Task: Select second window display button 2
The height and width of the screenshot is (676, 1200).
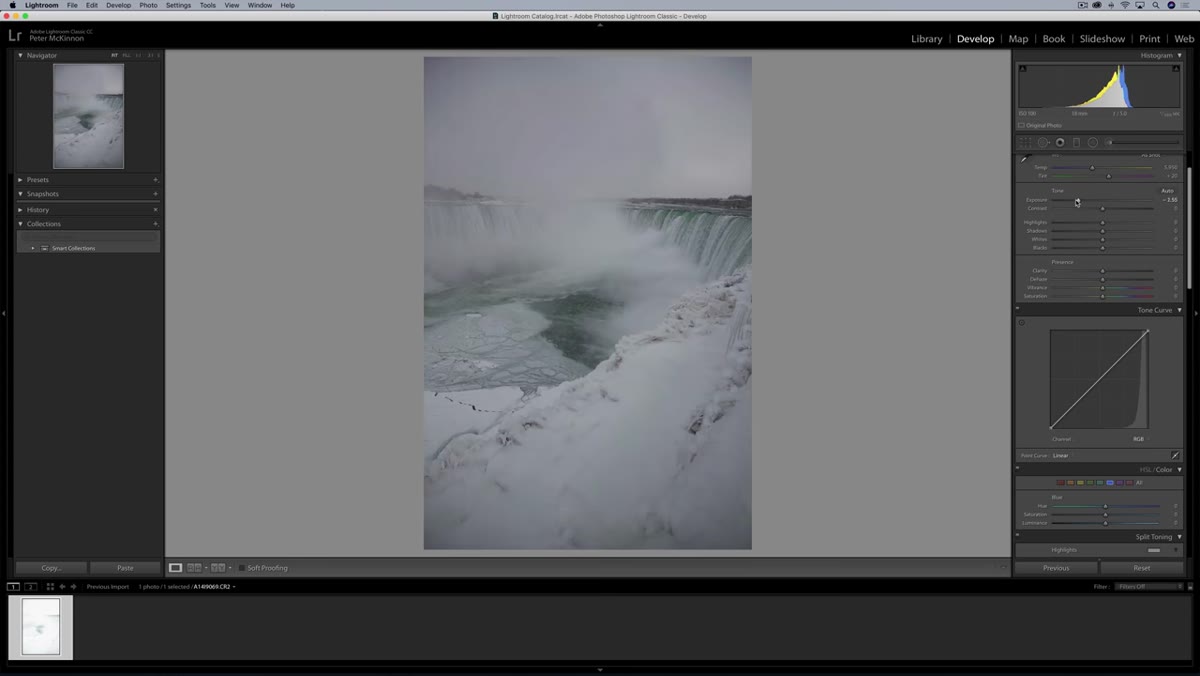Action: tap(31, 587)
